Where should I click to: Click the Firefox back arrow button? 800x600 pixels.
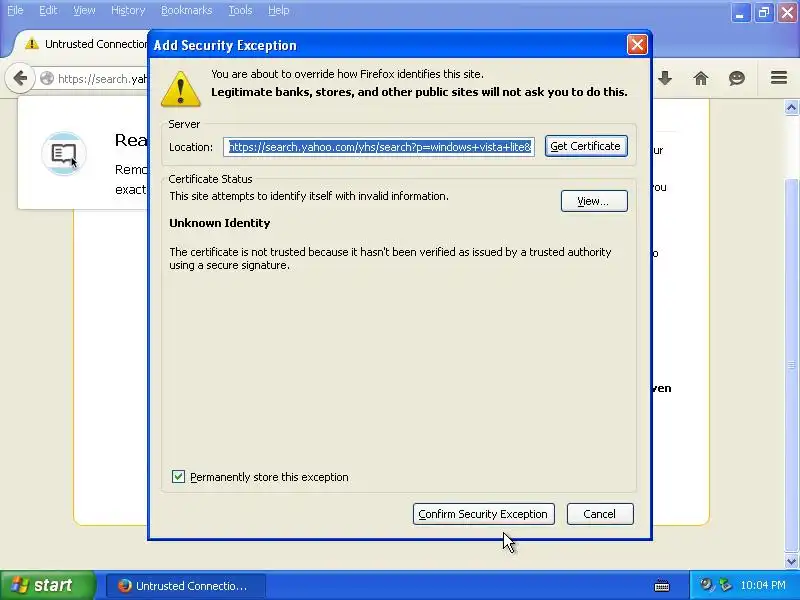click(20, 79)
